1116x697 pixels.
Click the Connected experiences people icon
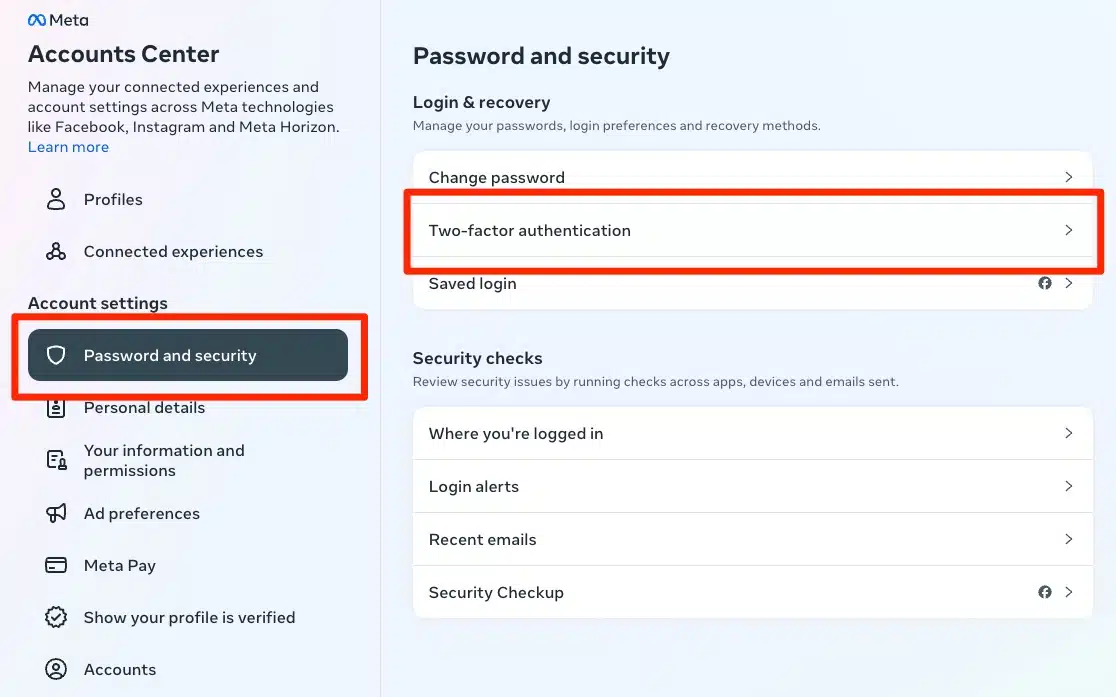tap(56, 251)
